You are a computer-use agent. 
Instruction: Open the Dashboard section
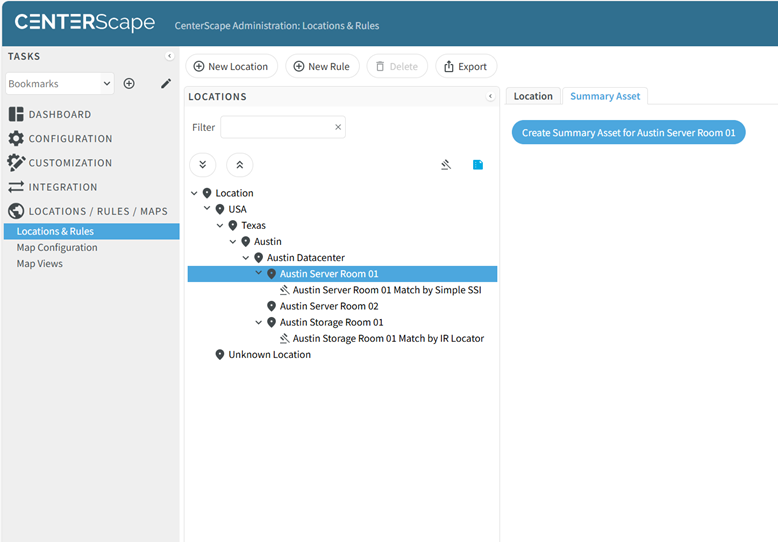tap(59, 115)
